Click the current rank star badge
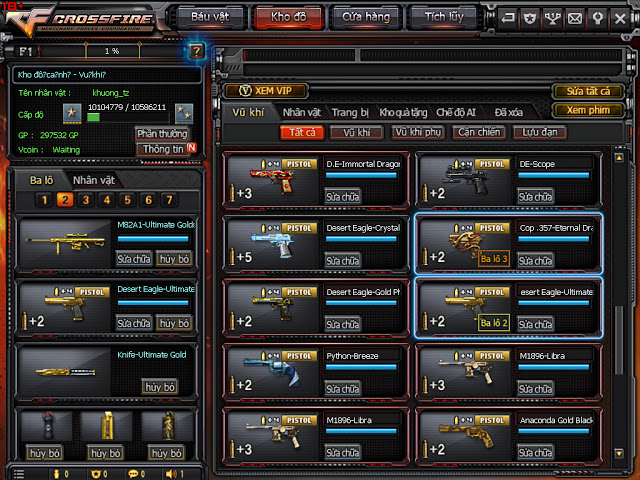This screenshot has width=640, height=480. click(x=72, y=113)
